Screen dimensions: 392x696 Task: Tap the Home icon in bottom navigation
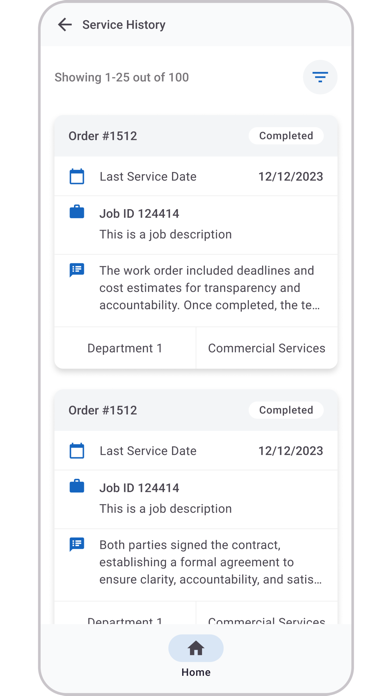point(196,648)
